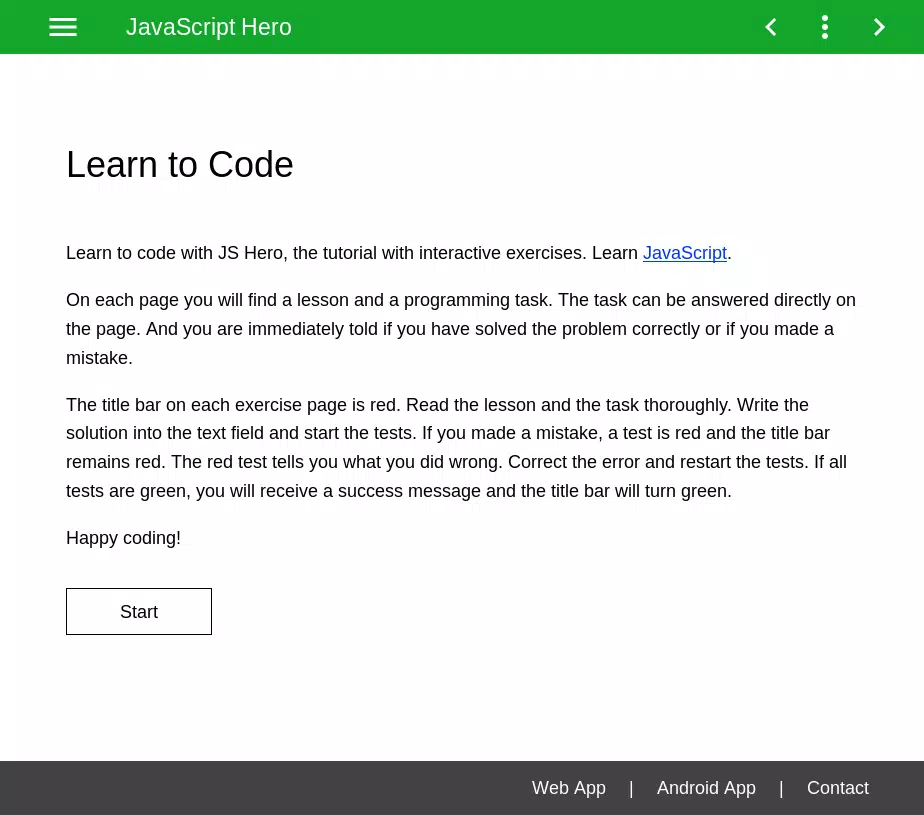This screenshot has height=815, width=924.
Task: Open the Web App footer link
Action: point(569,788)
